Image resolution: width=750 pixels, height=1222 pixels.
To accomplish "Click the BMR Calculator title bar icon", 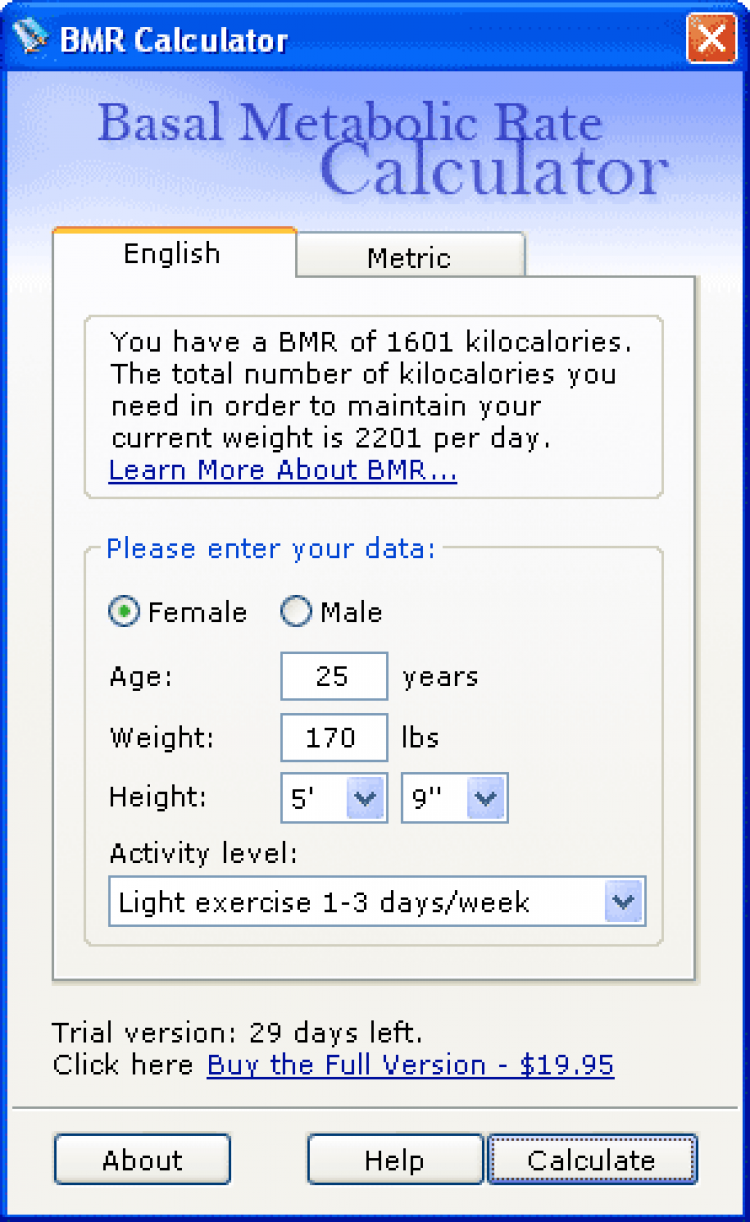I will point(31,39).
